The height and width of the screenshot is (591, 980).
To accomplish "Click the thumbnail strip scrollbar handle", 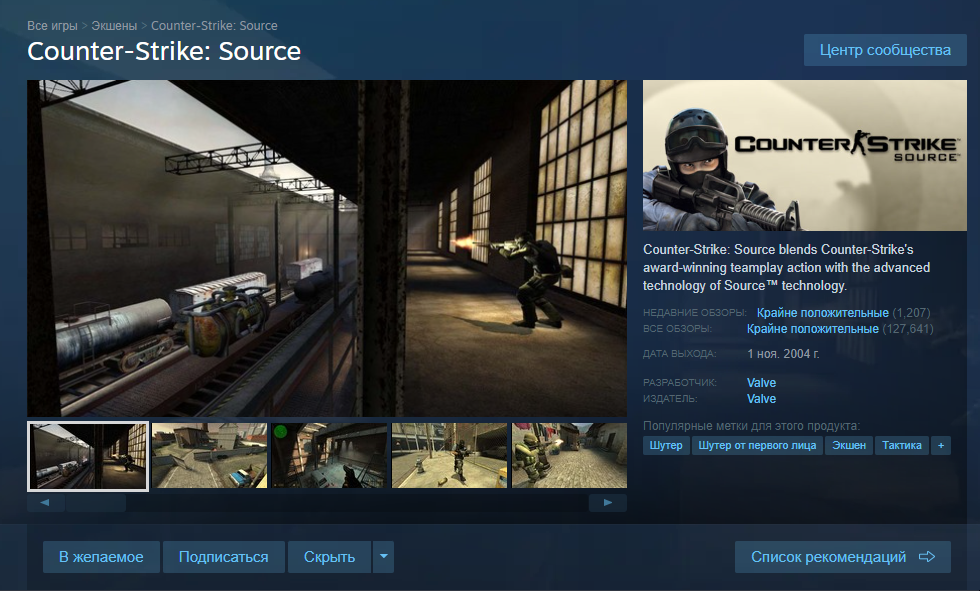I will [x=96, y=502].
